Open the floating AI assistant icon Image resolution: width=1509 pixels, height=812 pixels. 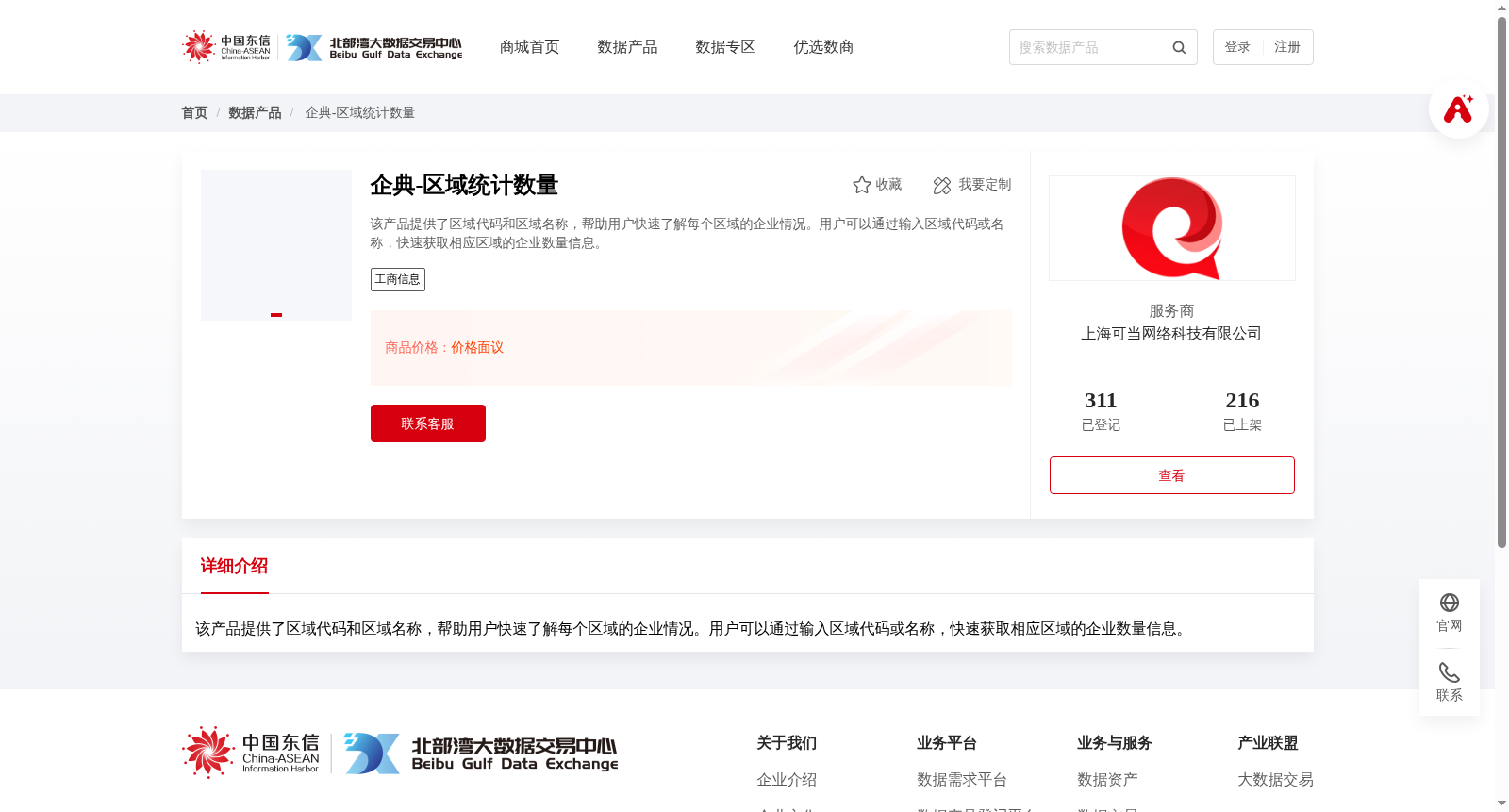click(1458, 108)
